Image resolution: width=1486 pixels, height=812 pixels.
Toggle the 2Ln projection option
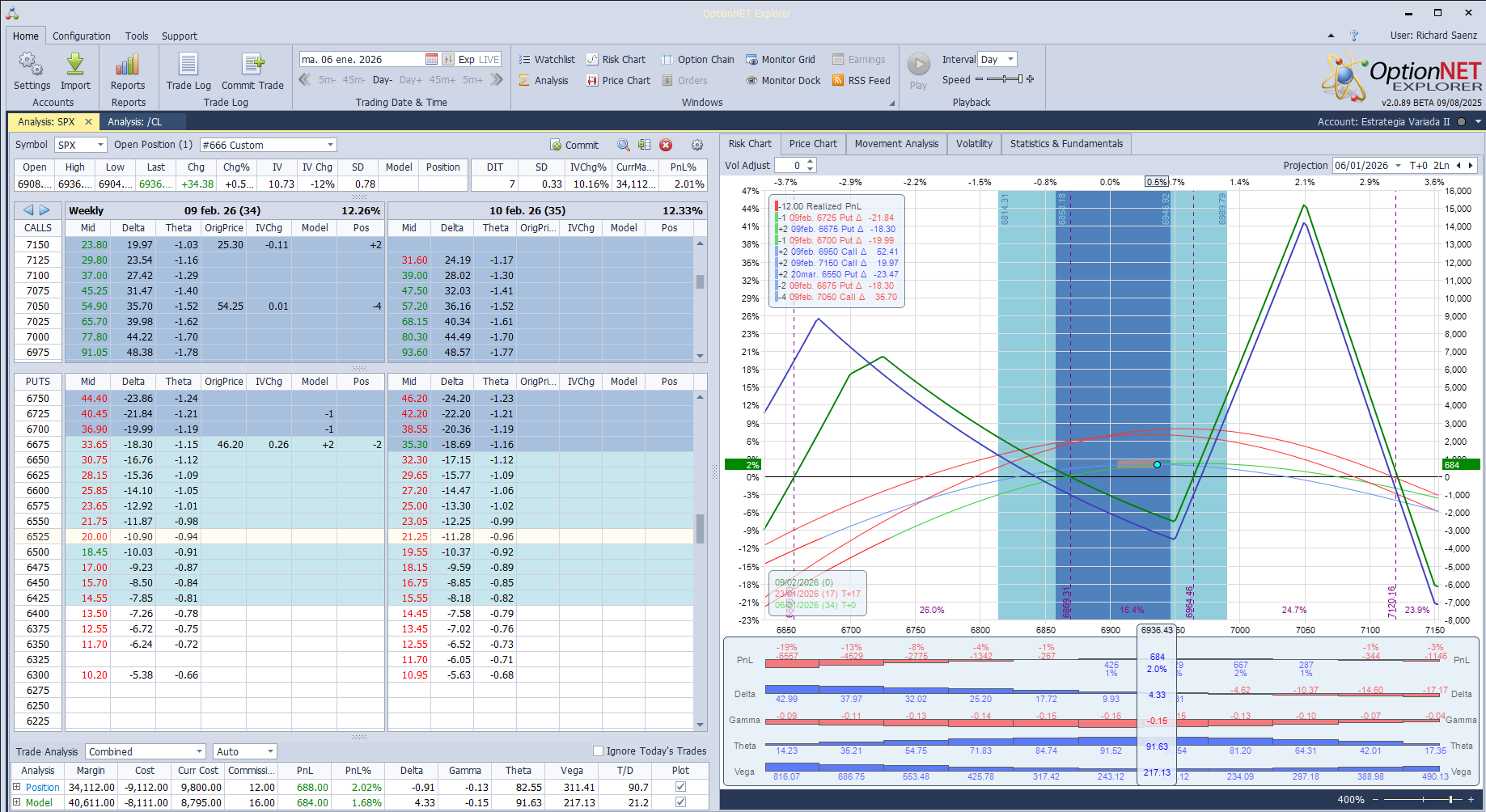click(x=1442, y=165)
